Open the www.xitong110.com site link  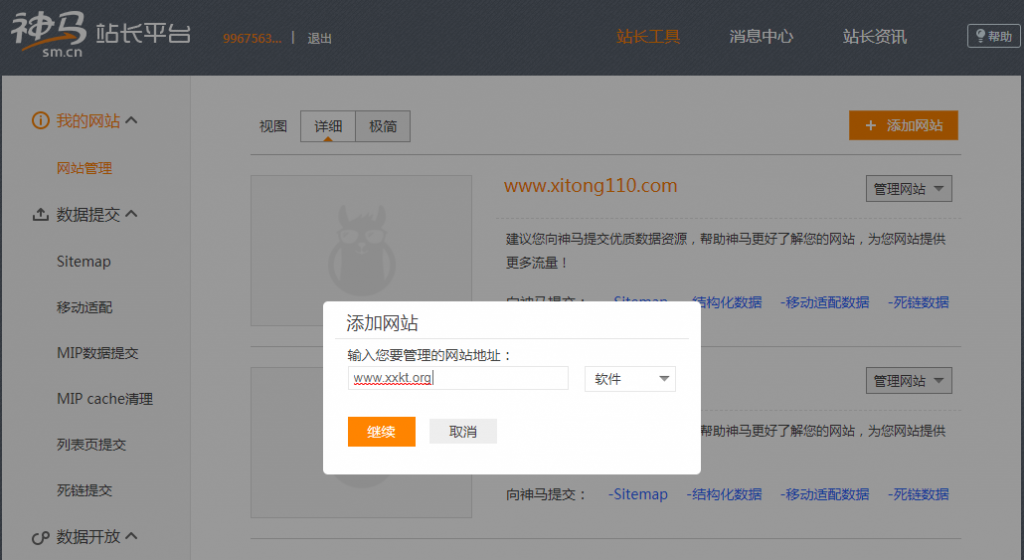coord(590,186)
